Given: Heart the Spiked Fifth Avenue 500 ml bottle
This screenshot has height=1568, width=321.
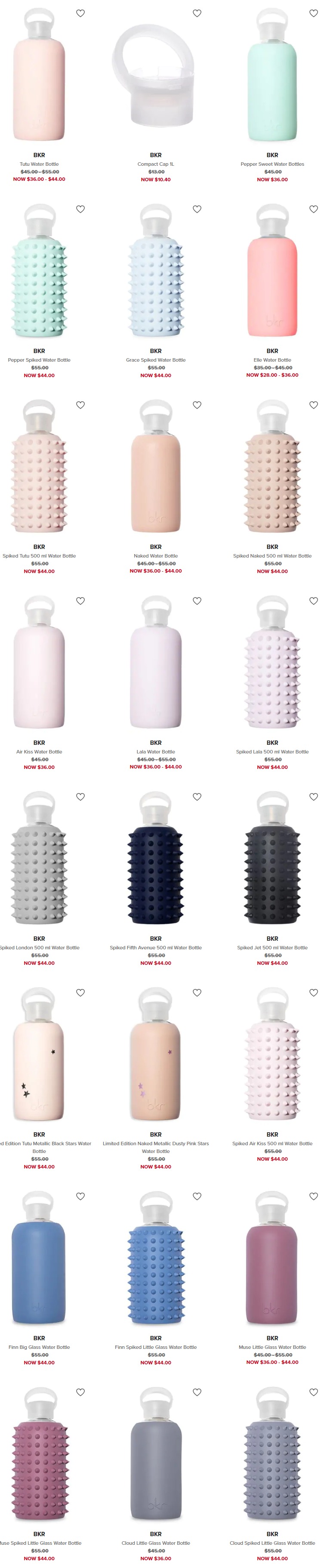Looking at the screenshot, I should tap(197, 797).
